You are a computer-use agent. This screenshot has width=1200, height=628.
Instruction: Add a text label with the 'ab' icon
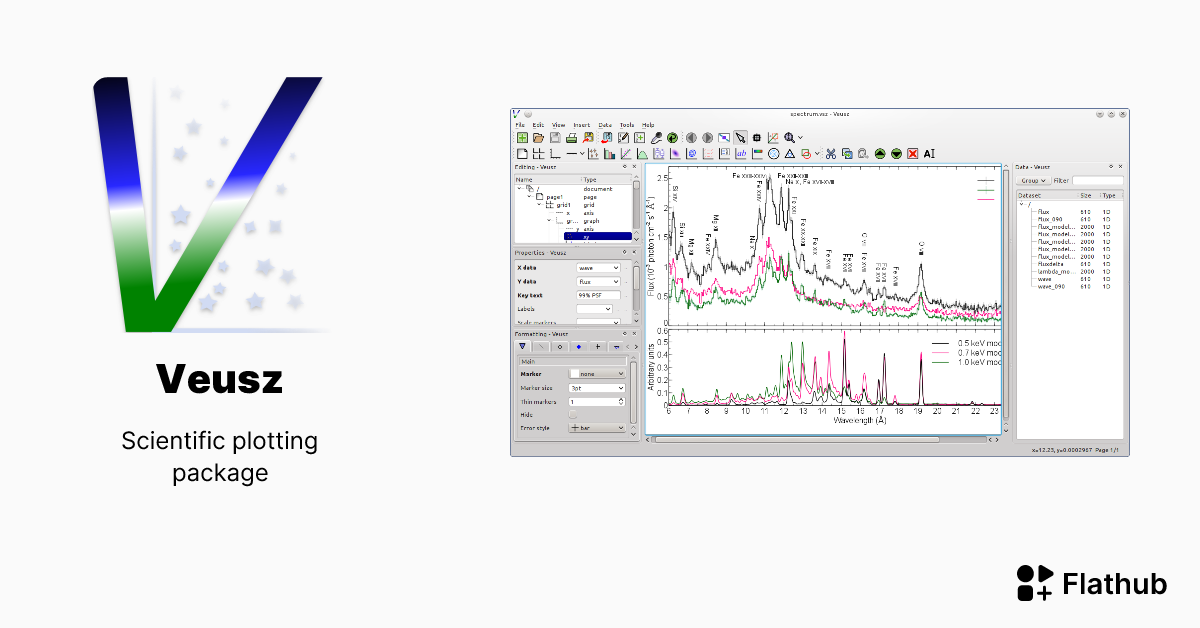pyautogui.click(x=741, y=154)
